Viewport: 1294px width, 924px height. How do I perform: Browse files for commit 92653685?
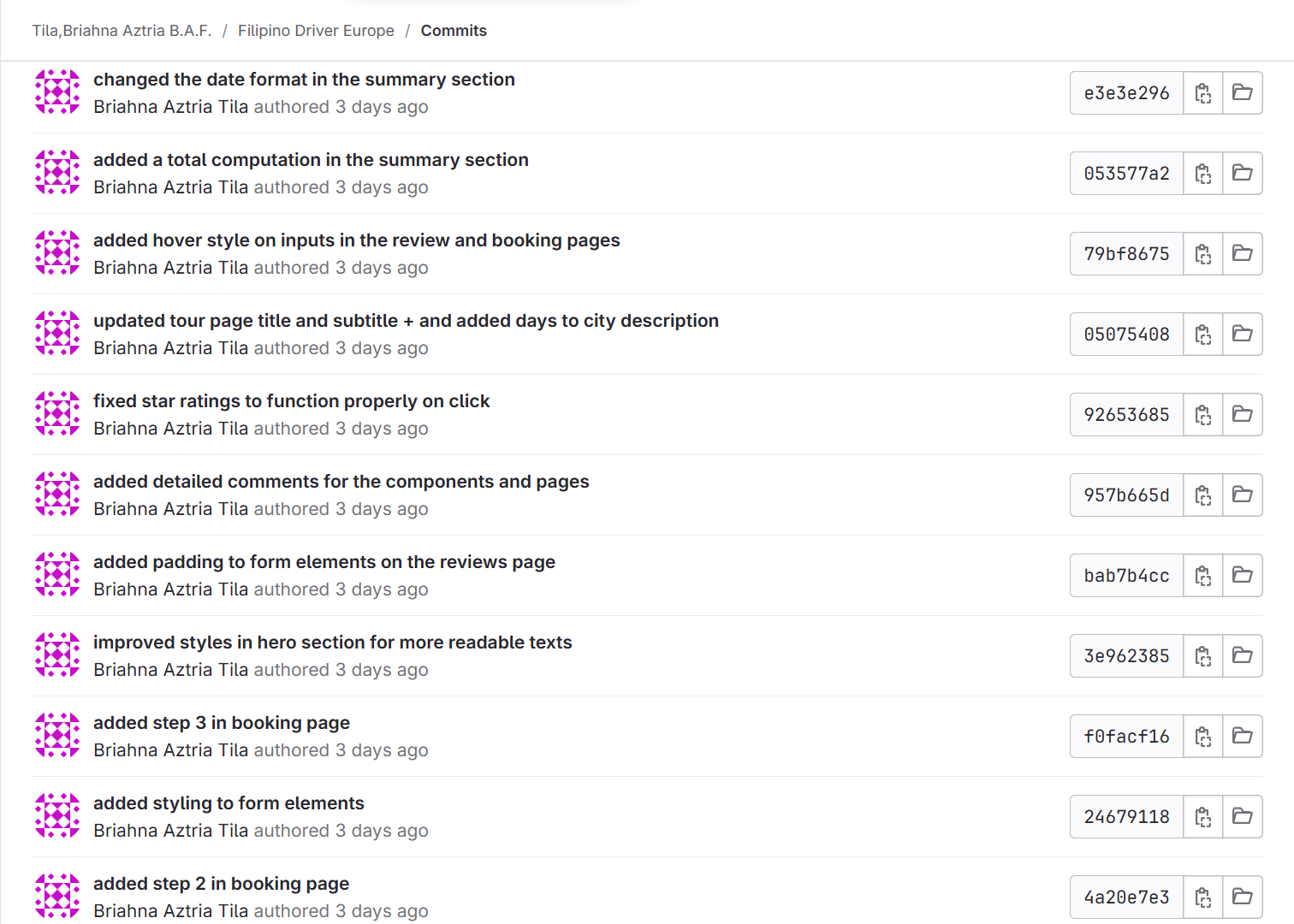(x=1242, y=415)
